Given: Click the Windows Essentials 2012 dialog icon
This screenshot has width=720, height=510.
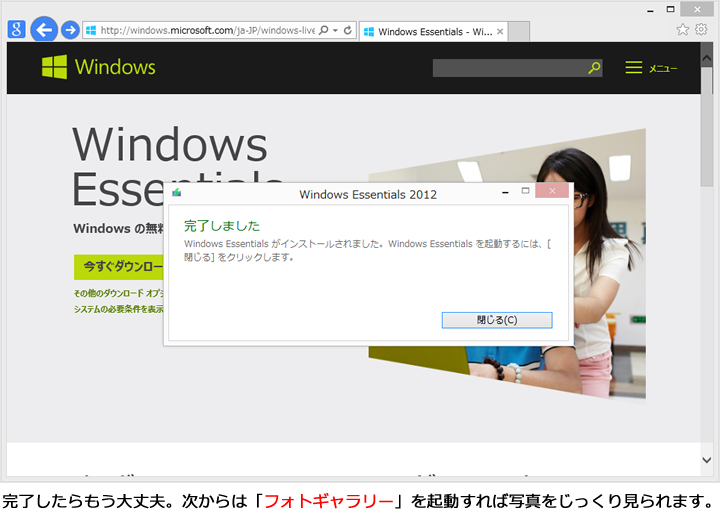Looking at the screenshot, I should [177, 193].
